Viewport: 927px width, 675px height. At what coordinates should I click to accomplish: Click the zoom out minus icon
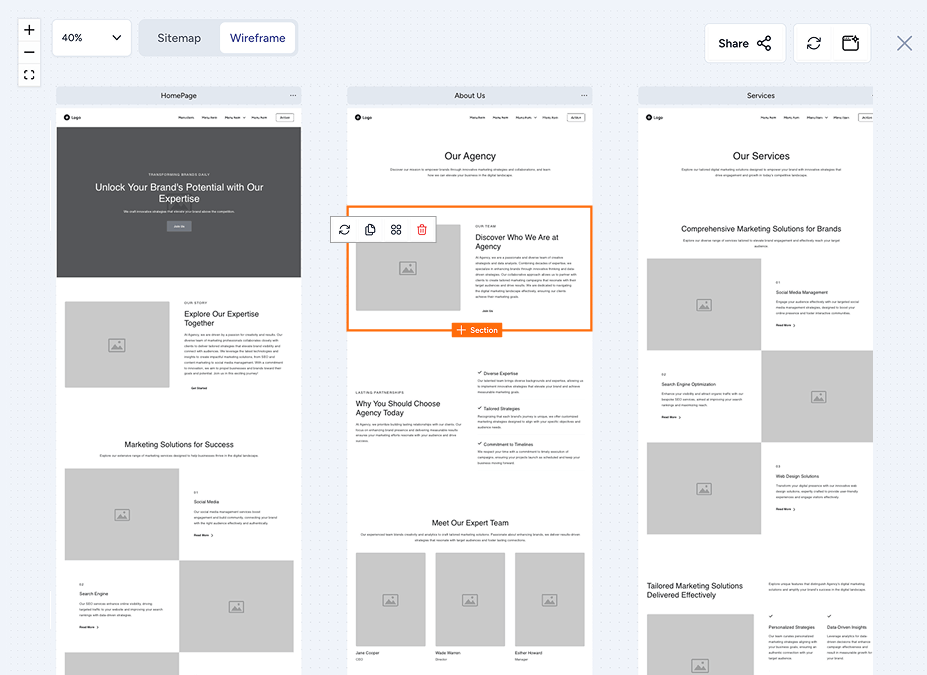coord(28,50)
